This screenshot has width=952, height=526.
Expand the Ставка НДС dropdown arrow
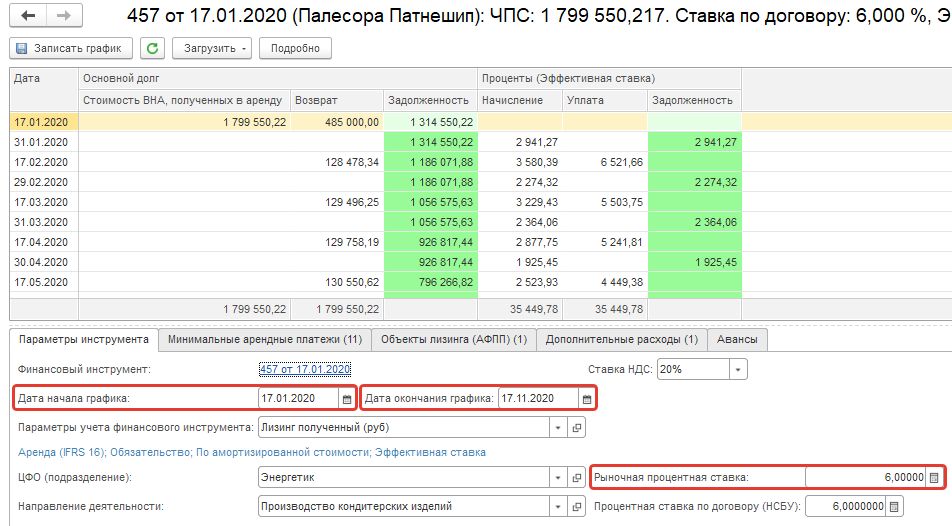click(x=738, y=369)
